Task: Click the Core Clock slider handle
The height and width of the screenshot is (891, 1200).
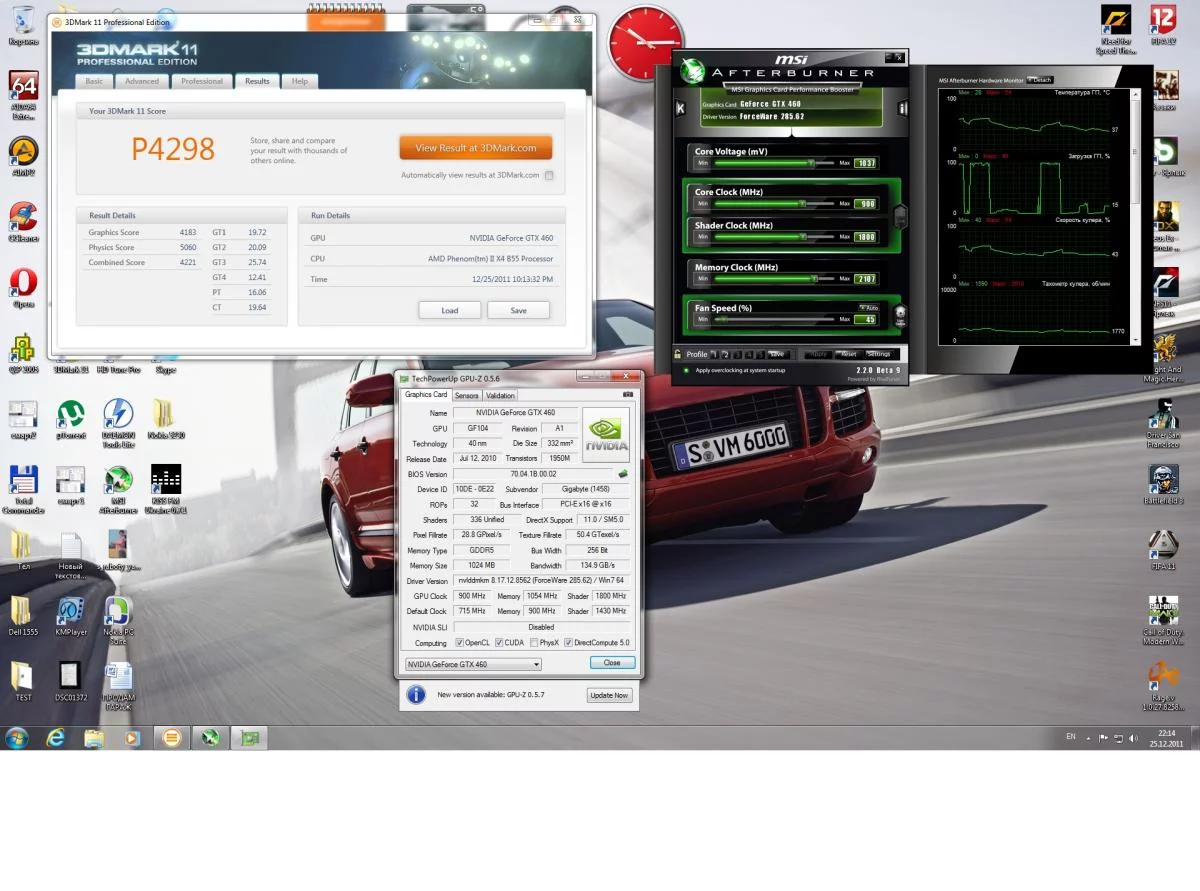Action: pos(801,203)
